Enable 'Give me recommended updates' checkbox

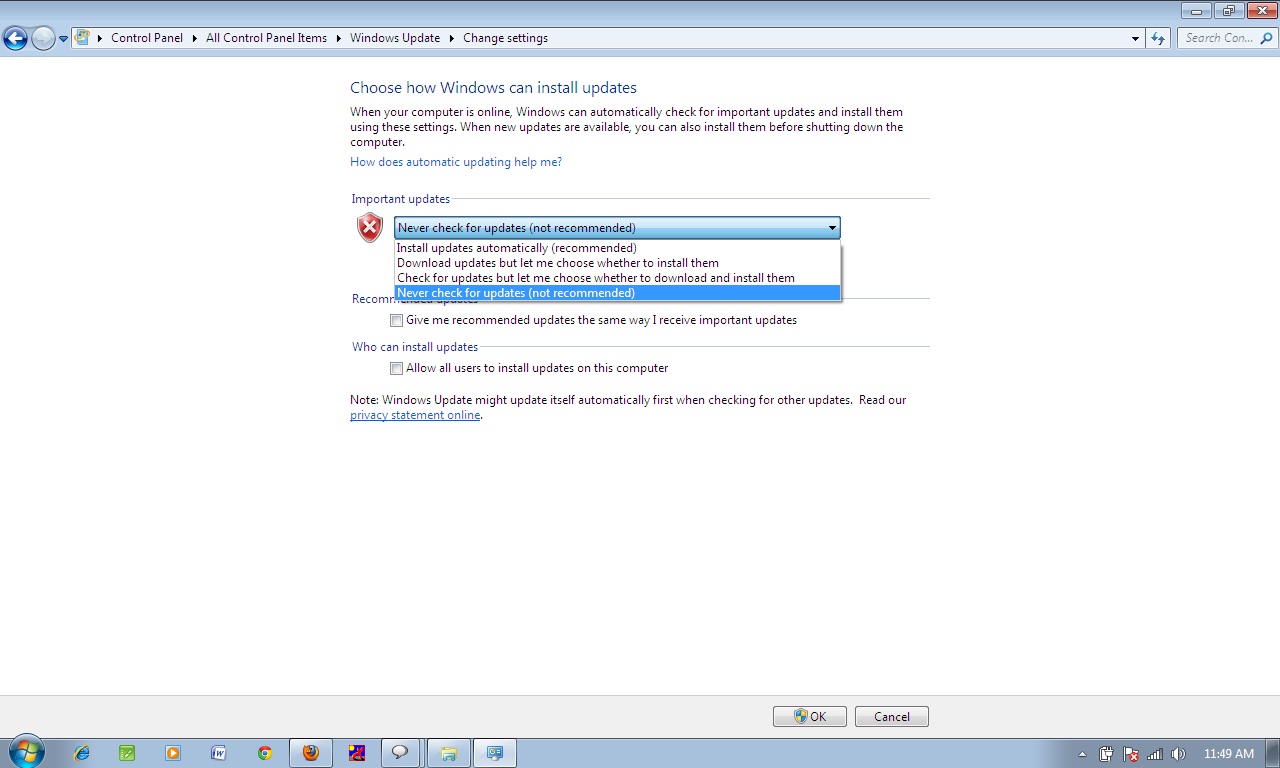pyautogui.click(x=397, y=321)
